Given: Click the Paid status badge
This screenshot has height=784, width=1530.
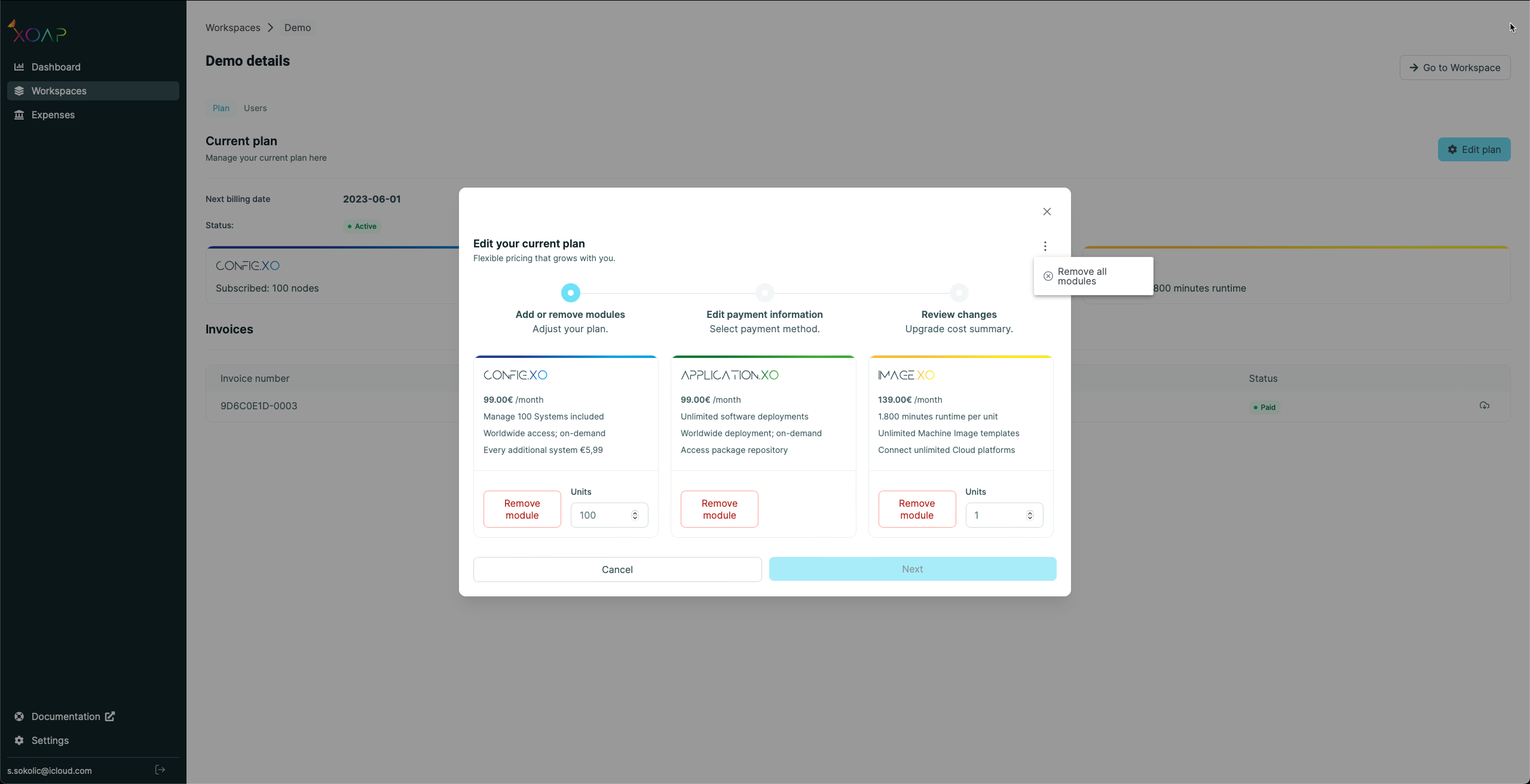Looking at the screenshot, I should click(x=1265, y=407).
